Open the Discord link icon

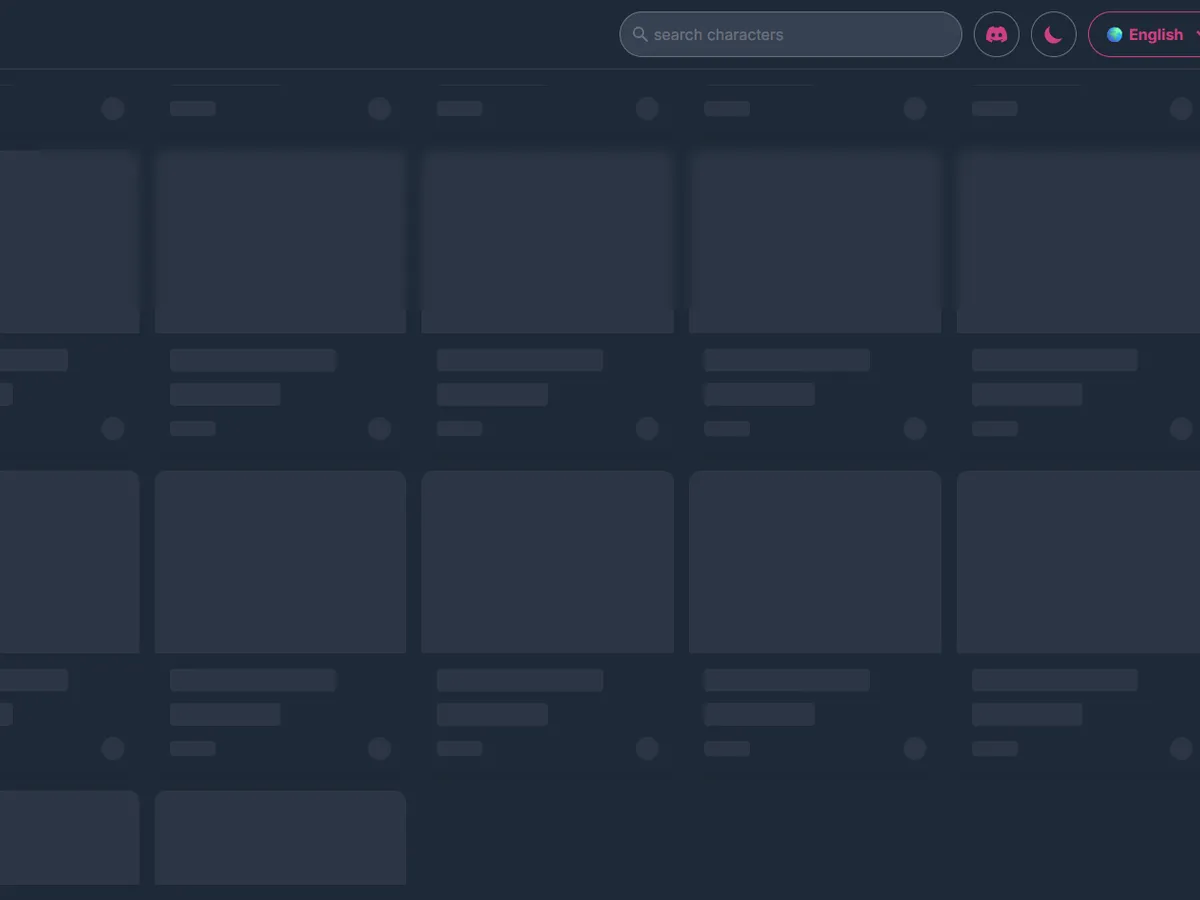click(996, 34)
